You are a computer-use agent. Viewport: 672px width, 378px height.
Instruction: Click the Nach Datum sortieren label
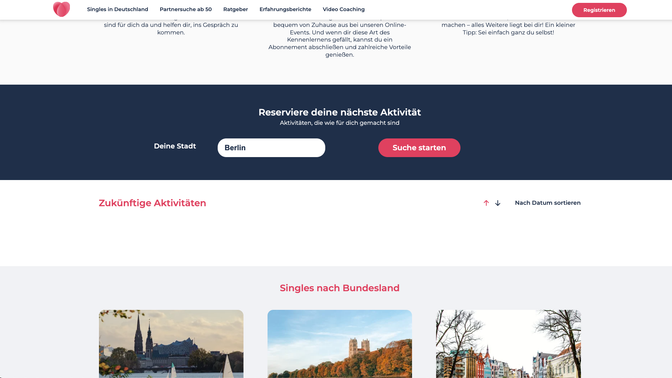548,203
